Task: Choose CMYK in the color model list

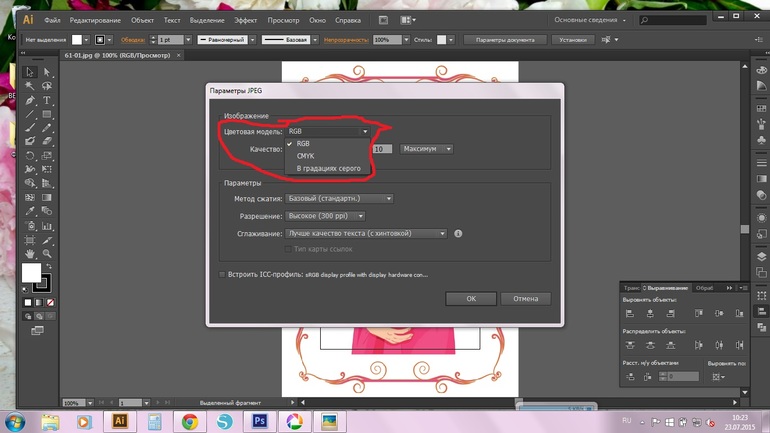Action: (x=305, y=156)
